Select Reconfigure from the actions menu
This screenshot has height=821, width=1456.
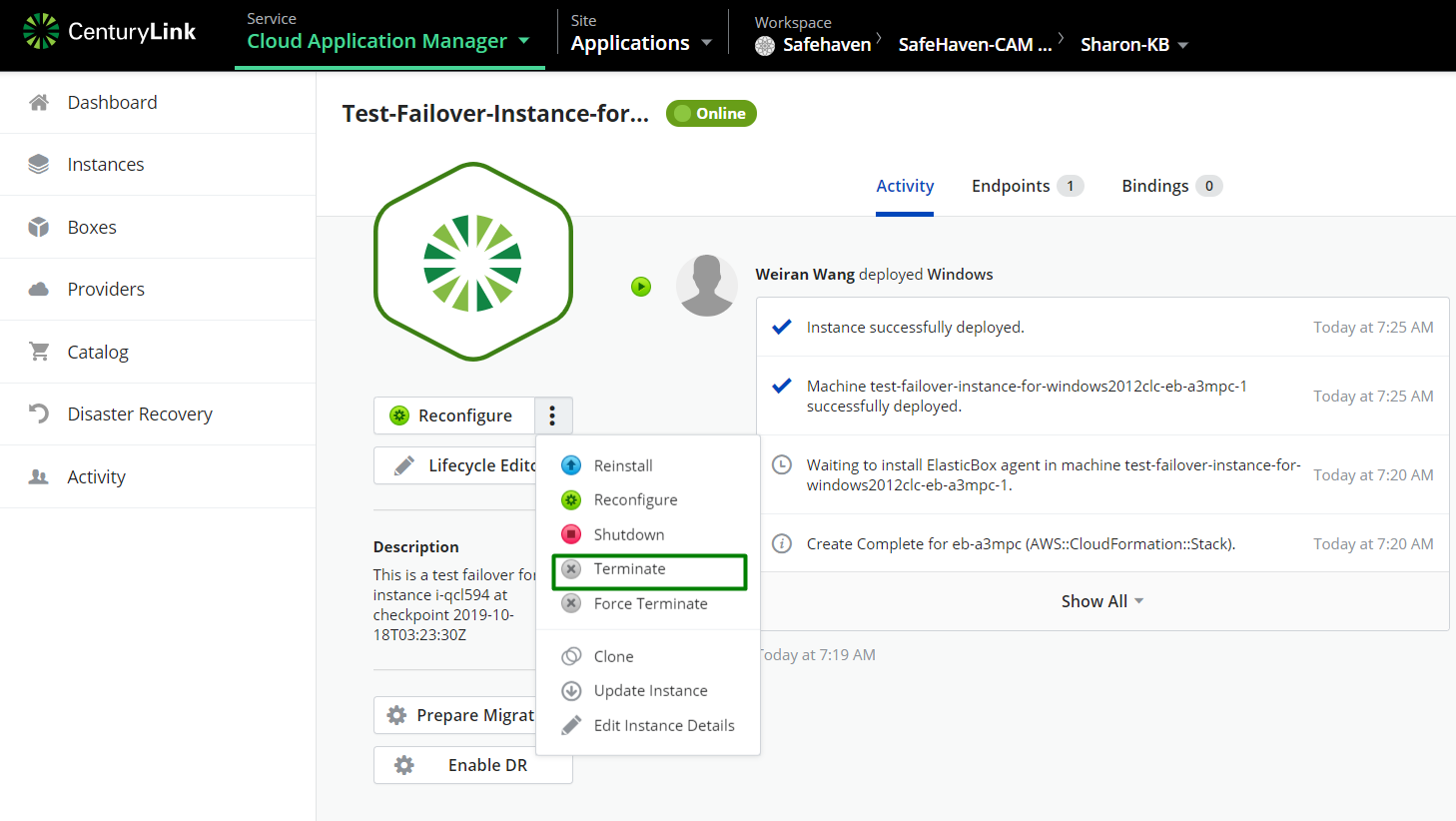(x=648, y=500)
